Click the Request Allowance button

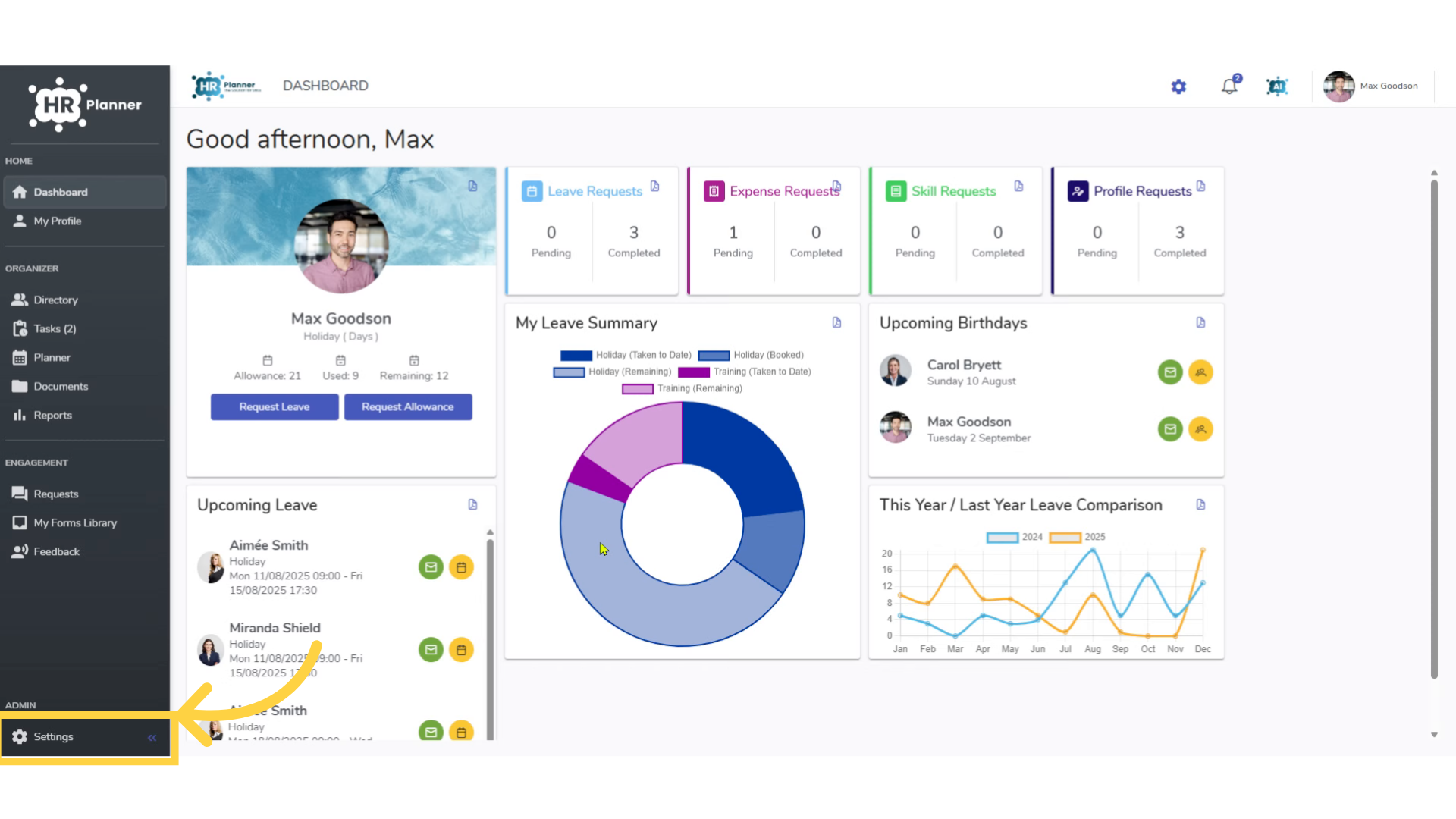[x=408, y=407]
